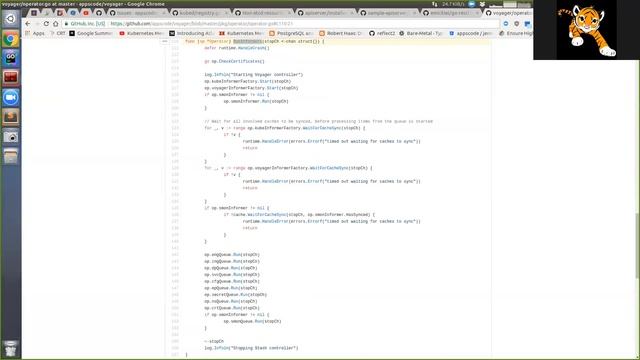Click the blue circle extension icon
Image resolution: width=640 pixels, height=360 pixels.
(506, 24)
